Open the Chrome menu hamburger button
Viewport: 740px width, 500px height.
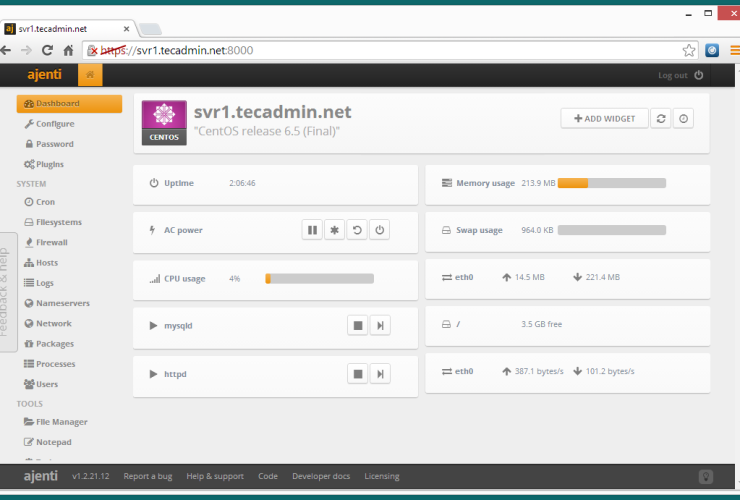point(734,50)
